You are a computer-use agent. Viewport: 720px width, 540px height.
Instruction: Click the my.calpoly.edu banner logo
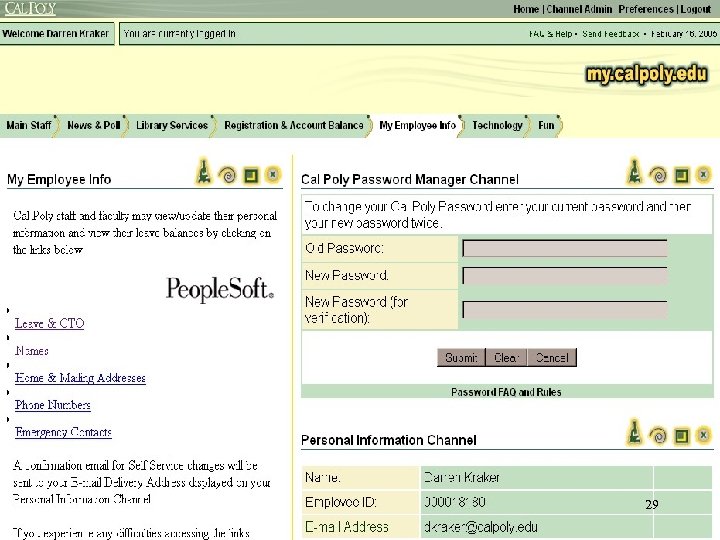[x=647, y=74]
